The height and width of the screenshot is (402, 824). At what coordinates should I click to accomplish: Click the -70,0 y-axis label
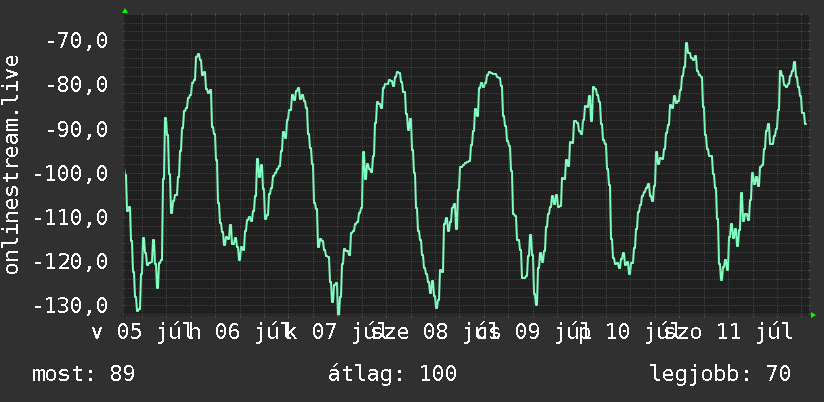pos(77,40)
